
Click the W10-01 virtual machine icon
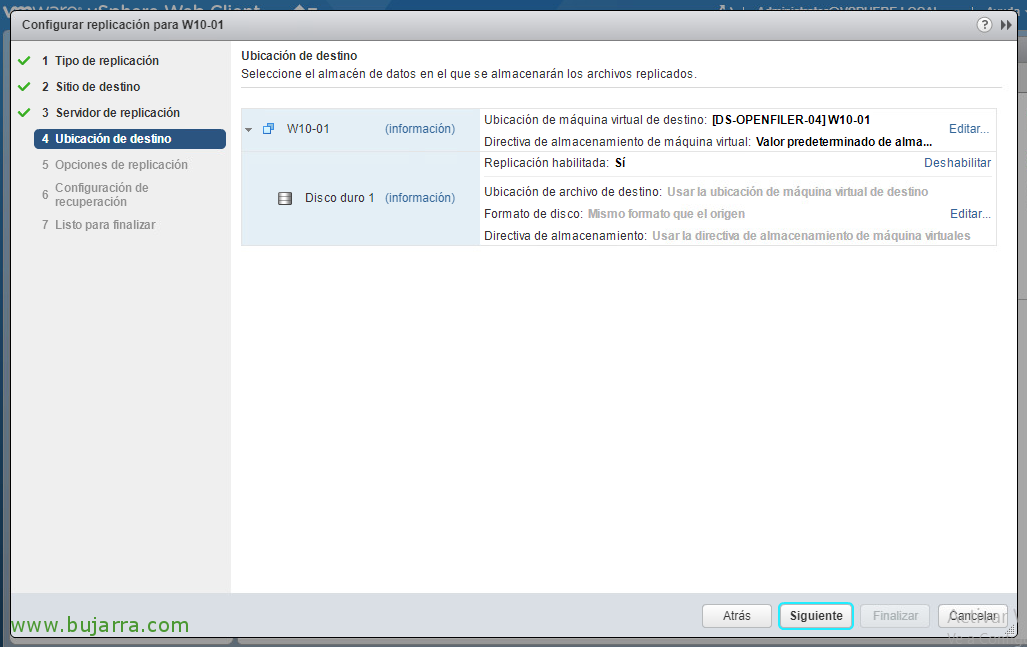pos(268,129)
